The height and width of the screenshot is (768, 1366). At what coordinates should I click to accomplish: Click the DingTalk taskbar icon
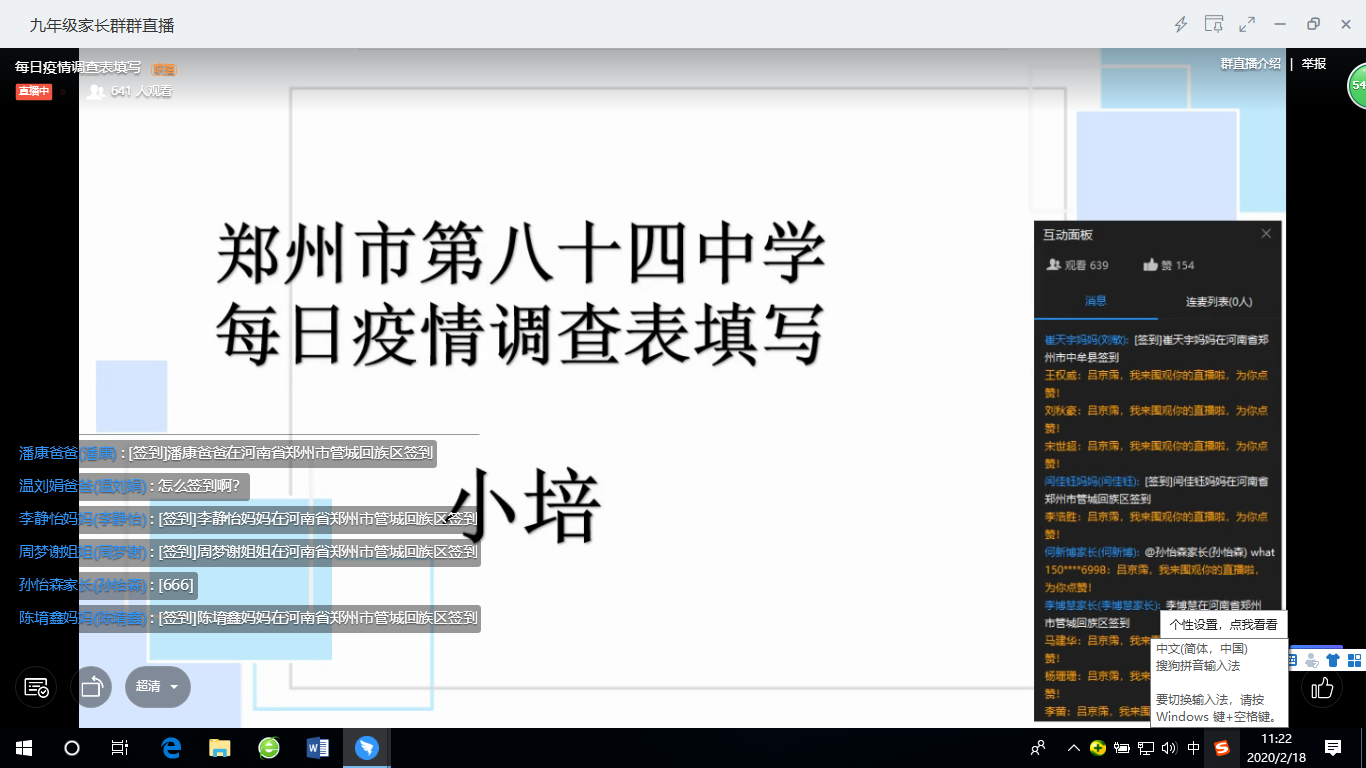(x=367, y=748)
